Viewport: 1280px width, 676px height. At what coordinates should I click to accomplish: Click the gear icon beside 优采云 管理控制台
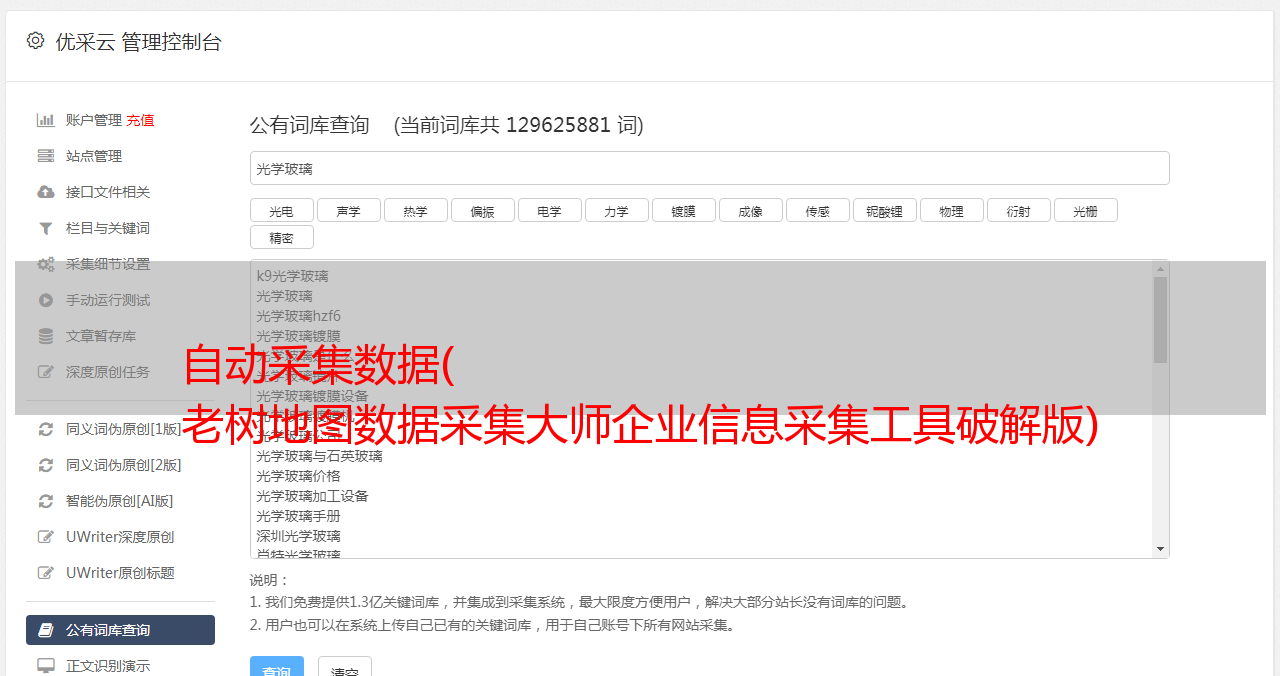(x=36, y=41)
